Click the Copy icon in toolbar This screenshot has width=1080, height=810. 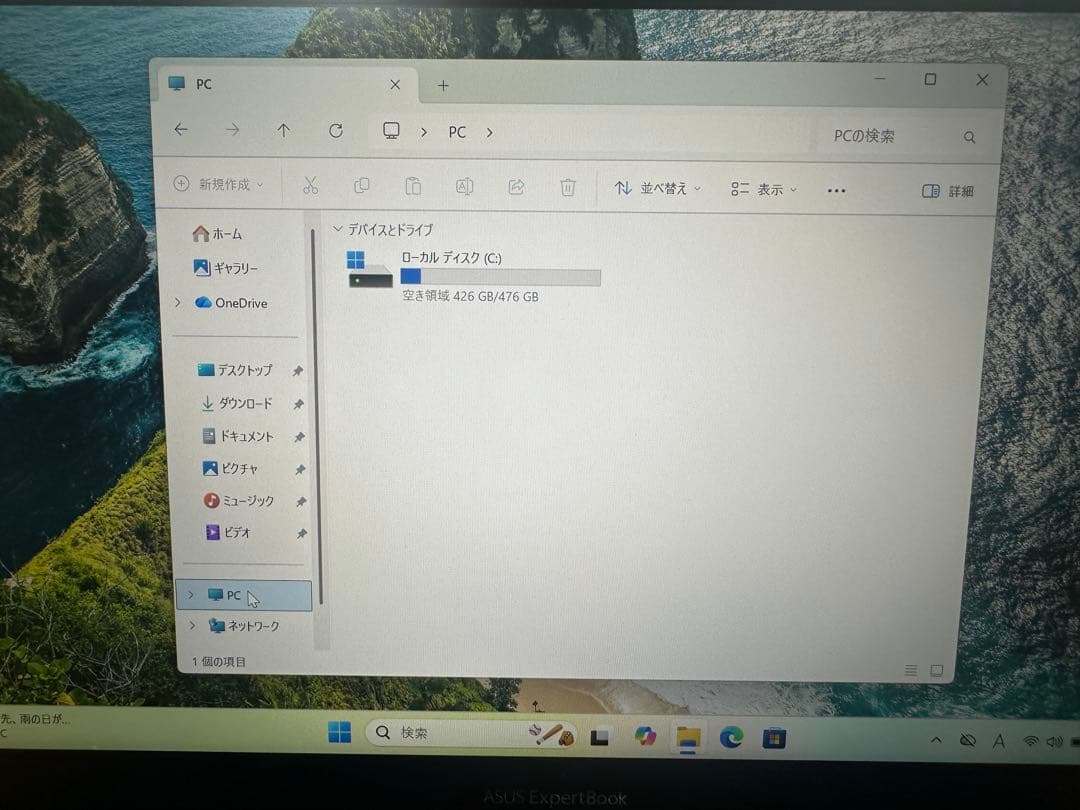pyautogui.click(x=362, y=185)
